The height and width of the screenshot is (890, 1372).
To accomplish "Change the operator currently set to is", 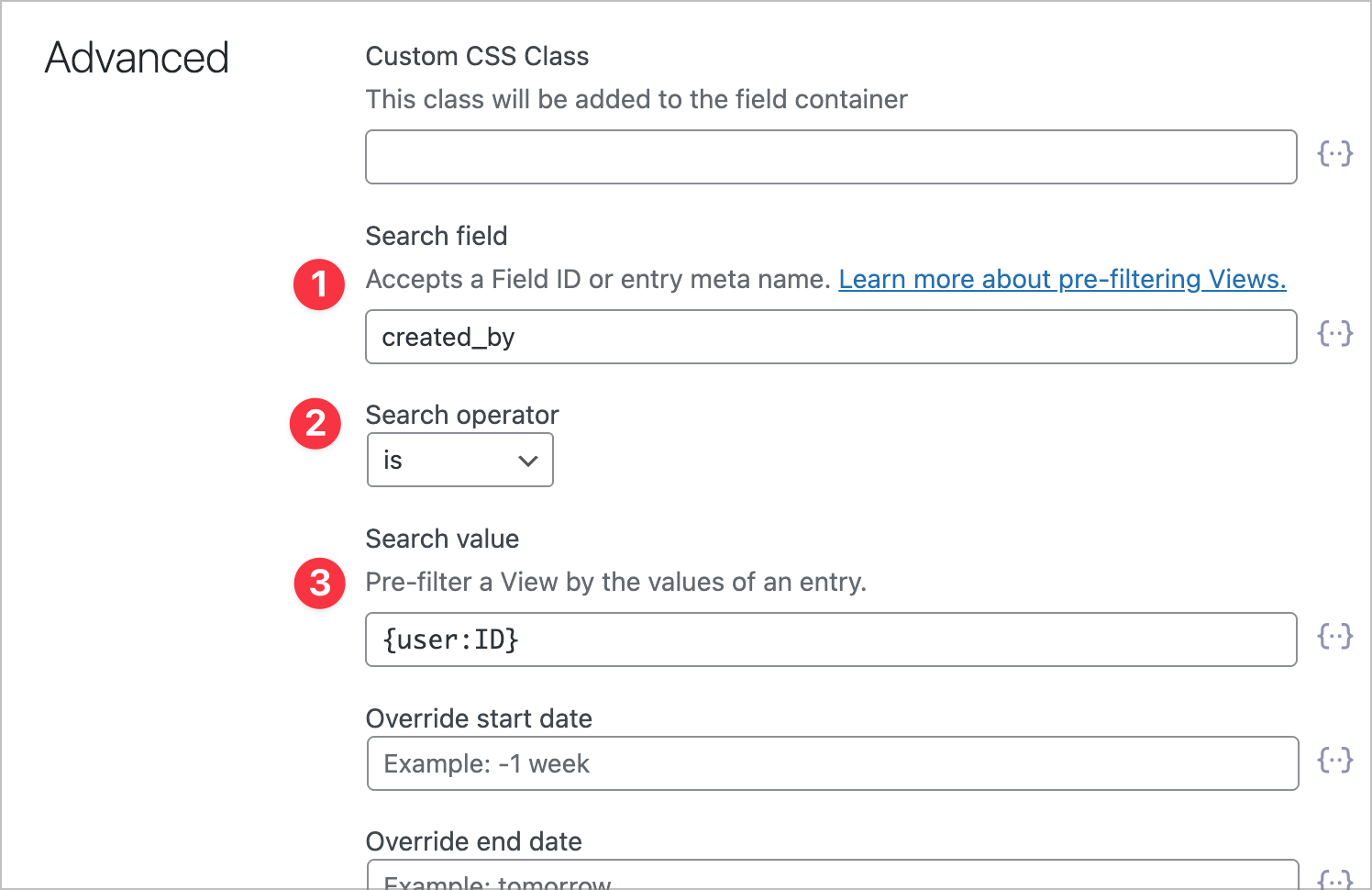I will 459,460.
